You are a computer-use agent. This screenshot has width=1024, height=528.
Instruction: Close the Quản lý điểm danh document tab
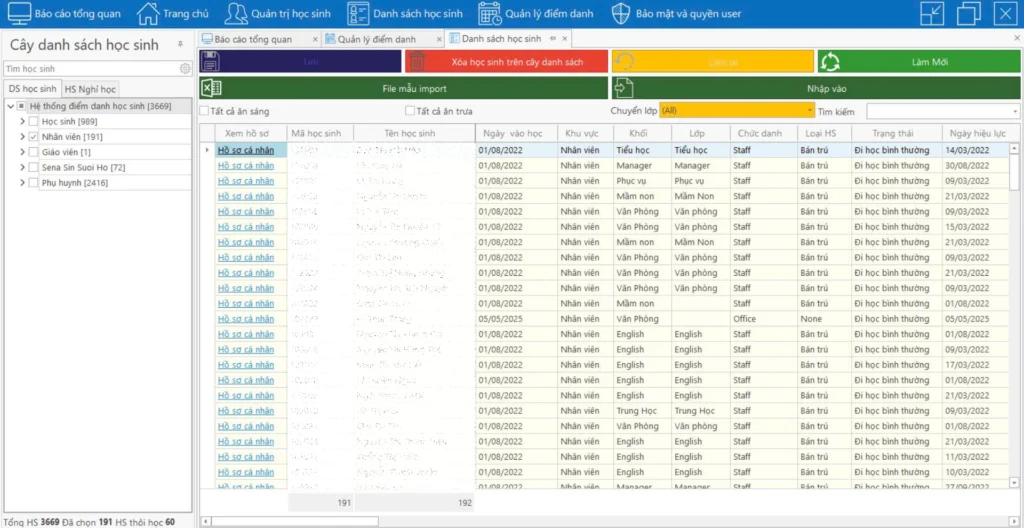439,39
